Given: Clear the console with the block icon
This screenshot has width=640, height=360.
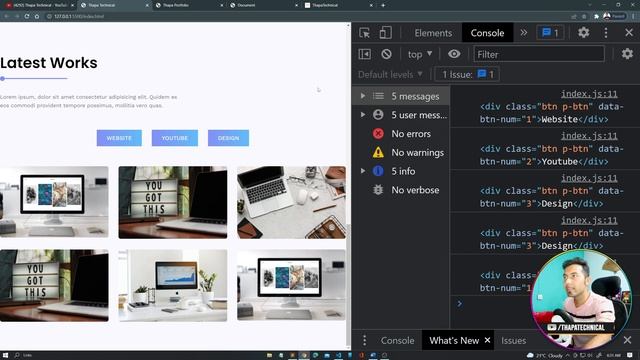Looking at the screenshot, I should (x=386, y=54).
